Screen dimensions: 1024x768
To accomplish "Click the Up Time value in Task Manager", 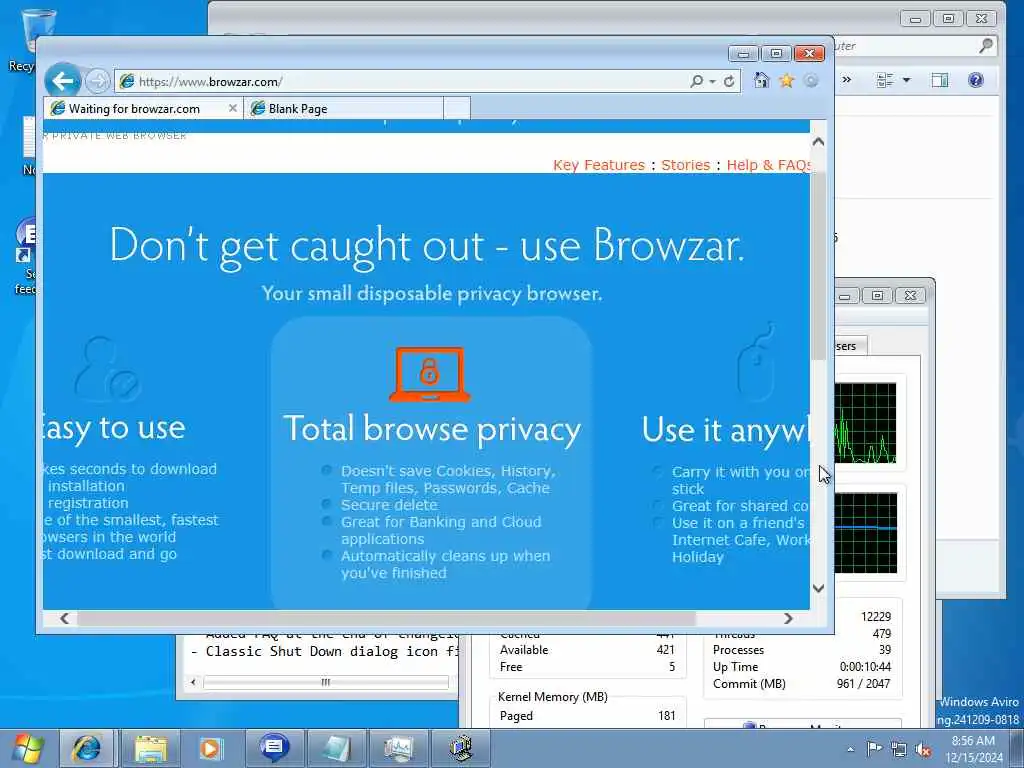I will pos(865,667).
